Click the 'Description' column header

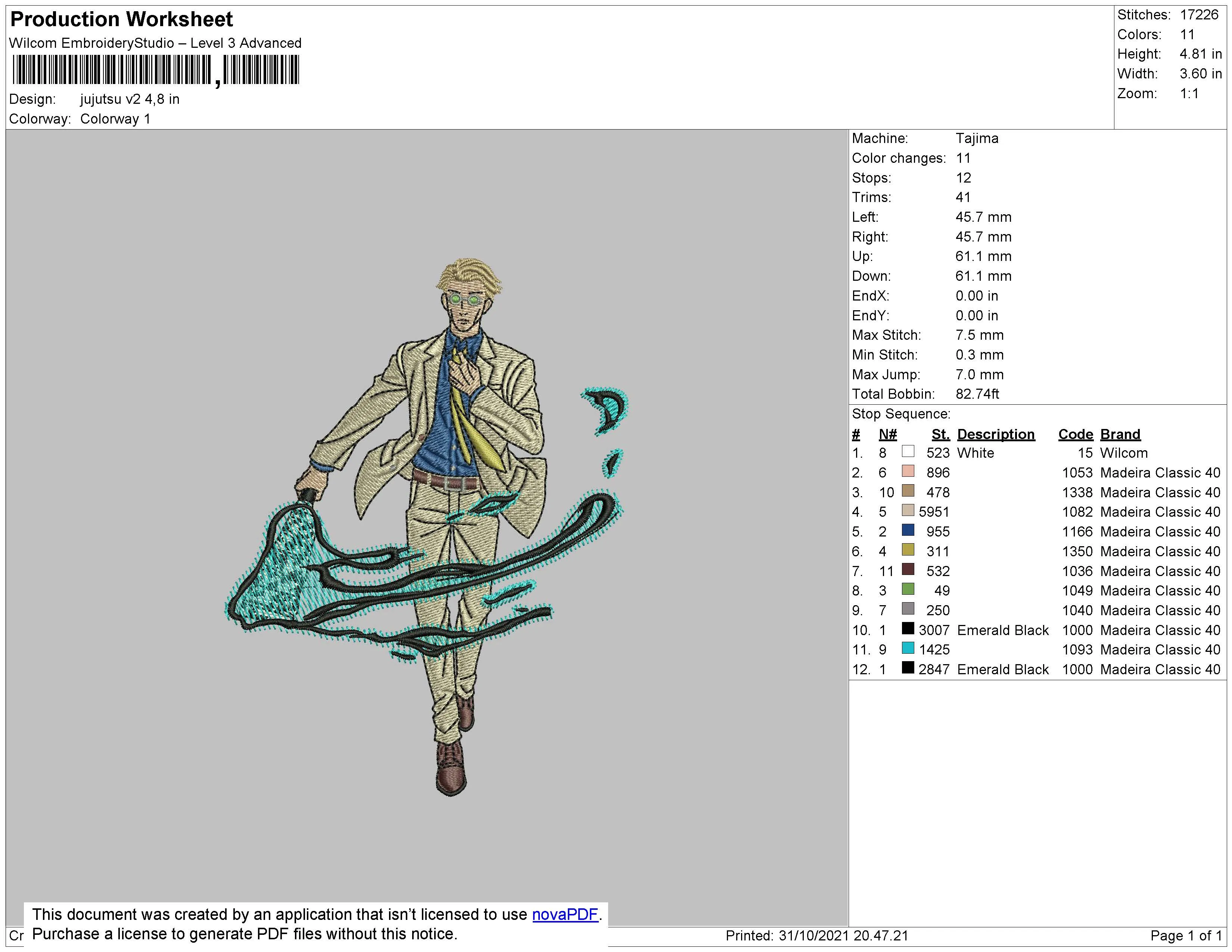pos(996,434)
